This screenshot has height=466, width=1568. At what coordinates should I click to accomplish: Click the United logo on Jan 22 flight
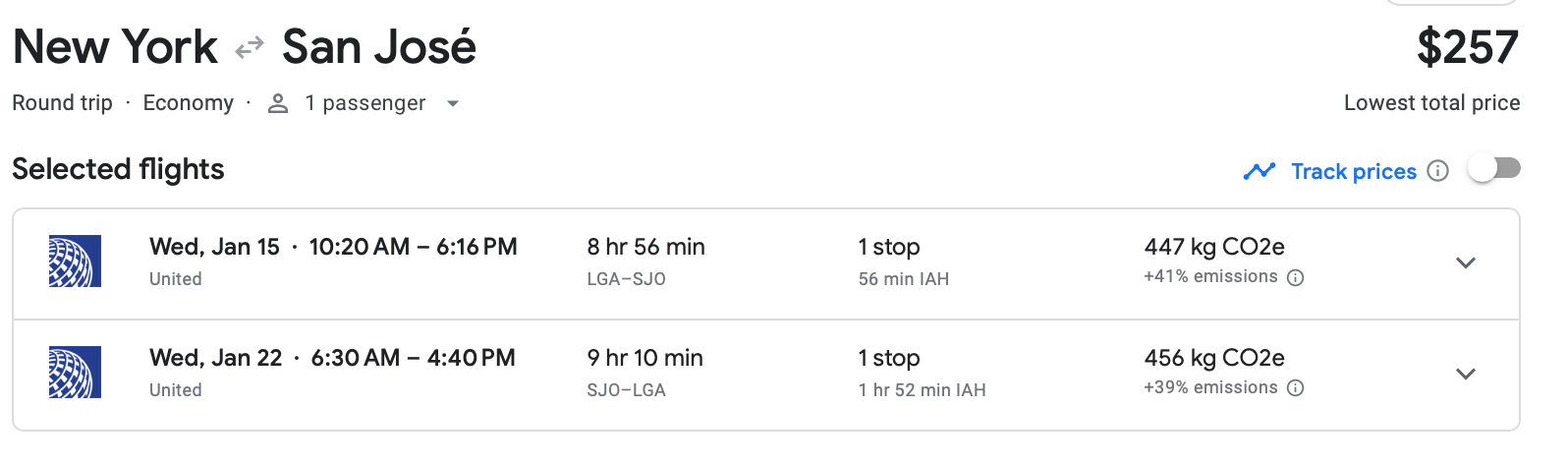pos(76,373)
